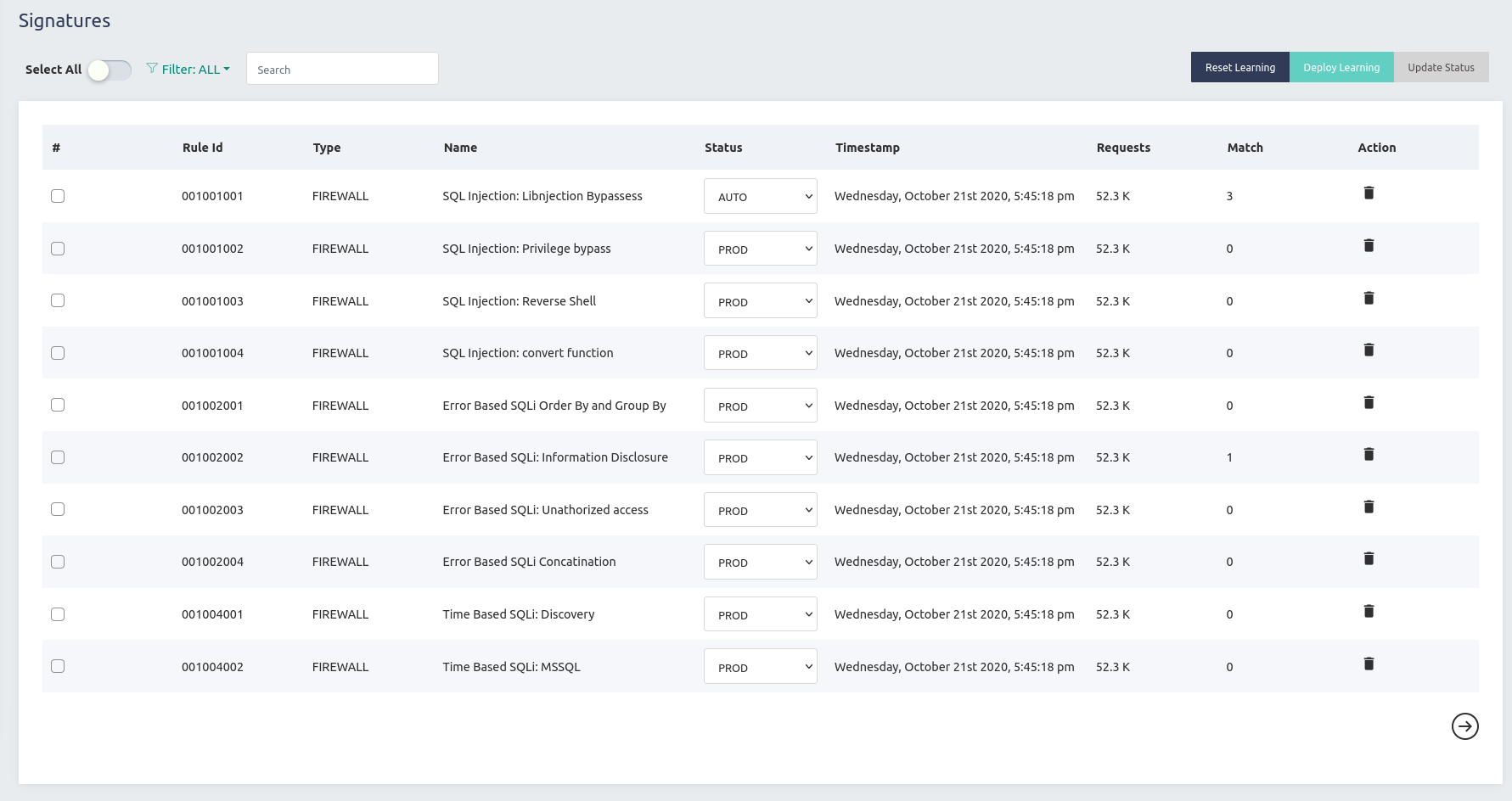Open status dropdown for Unathorized access

click(760, 510)
